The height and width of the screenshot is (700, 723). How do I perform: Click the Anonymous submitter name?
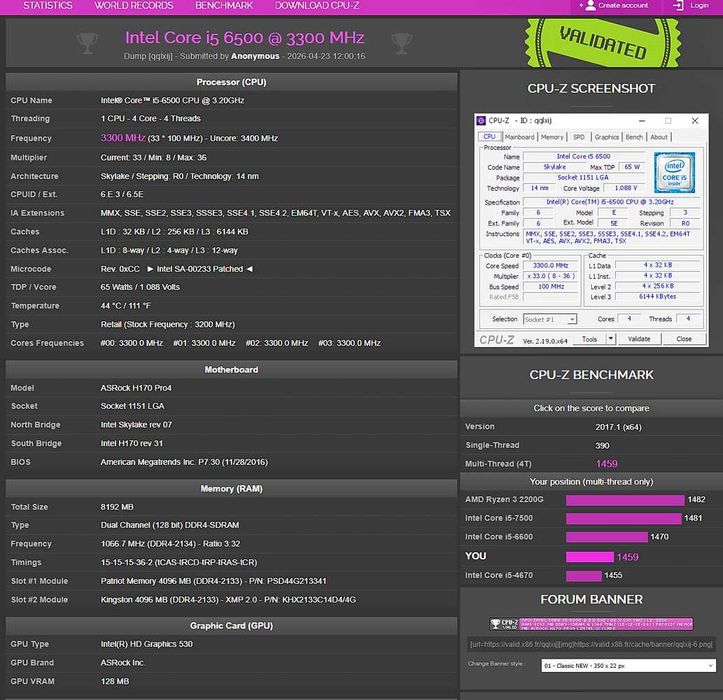255,56
